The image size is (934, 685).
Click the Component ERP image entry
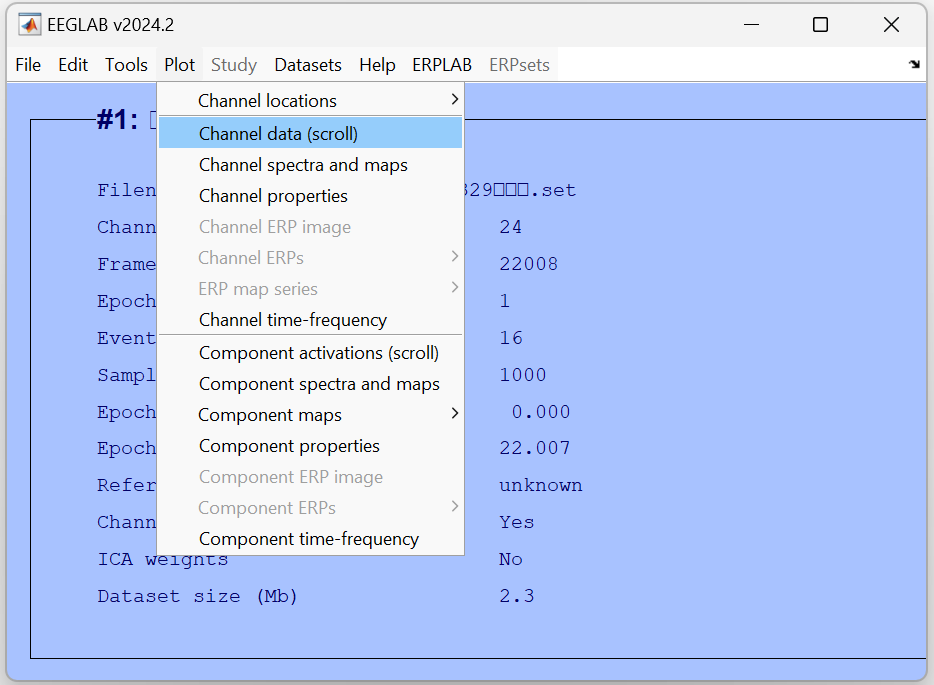click(x=310, y=477)
